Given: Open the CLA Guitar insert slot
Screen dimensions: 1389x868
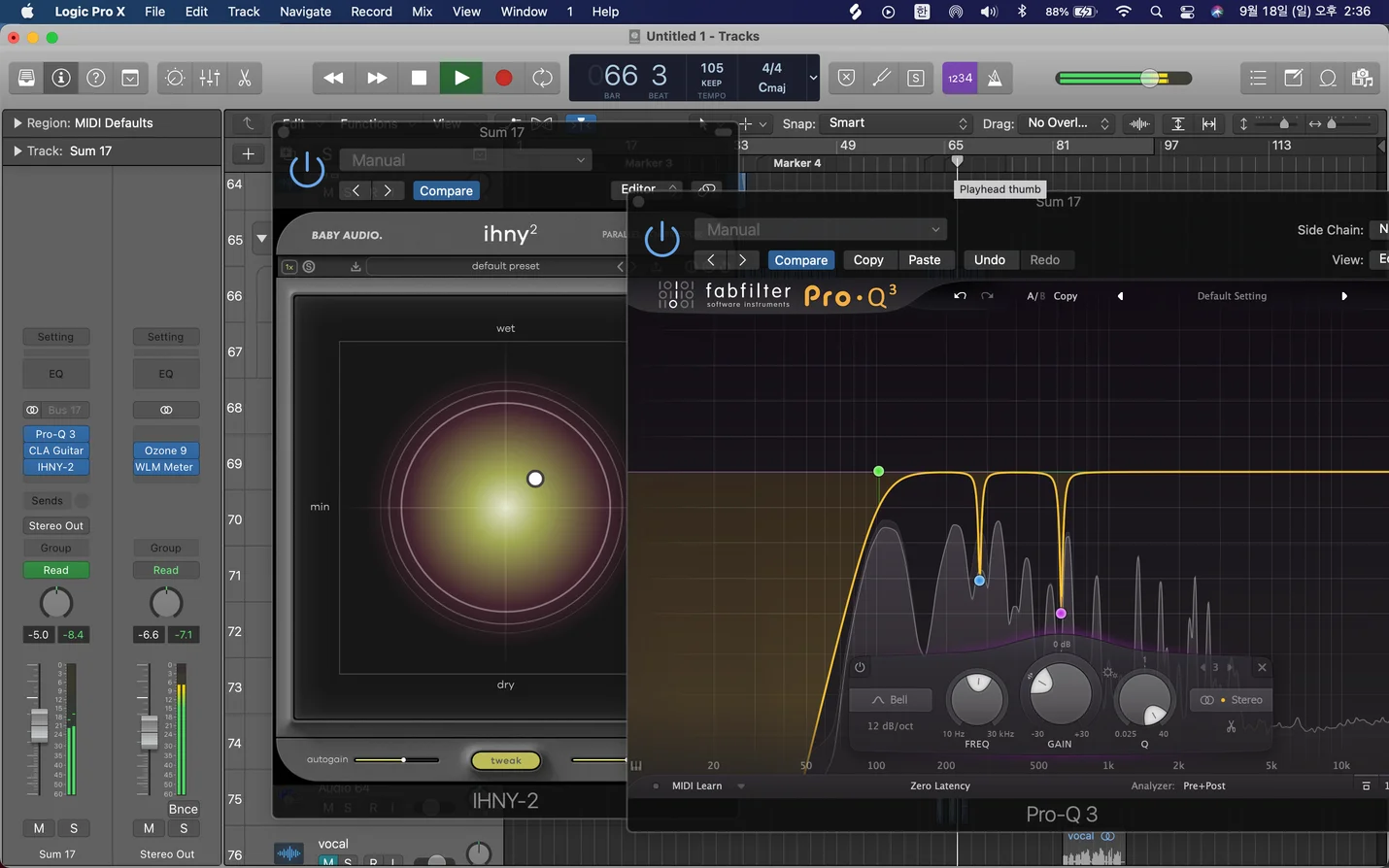Looking at the screenshot, I should pos(55,451).
